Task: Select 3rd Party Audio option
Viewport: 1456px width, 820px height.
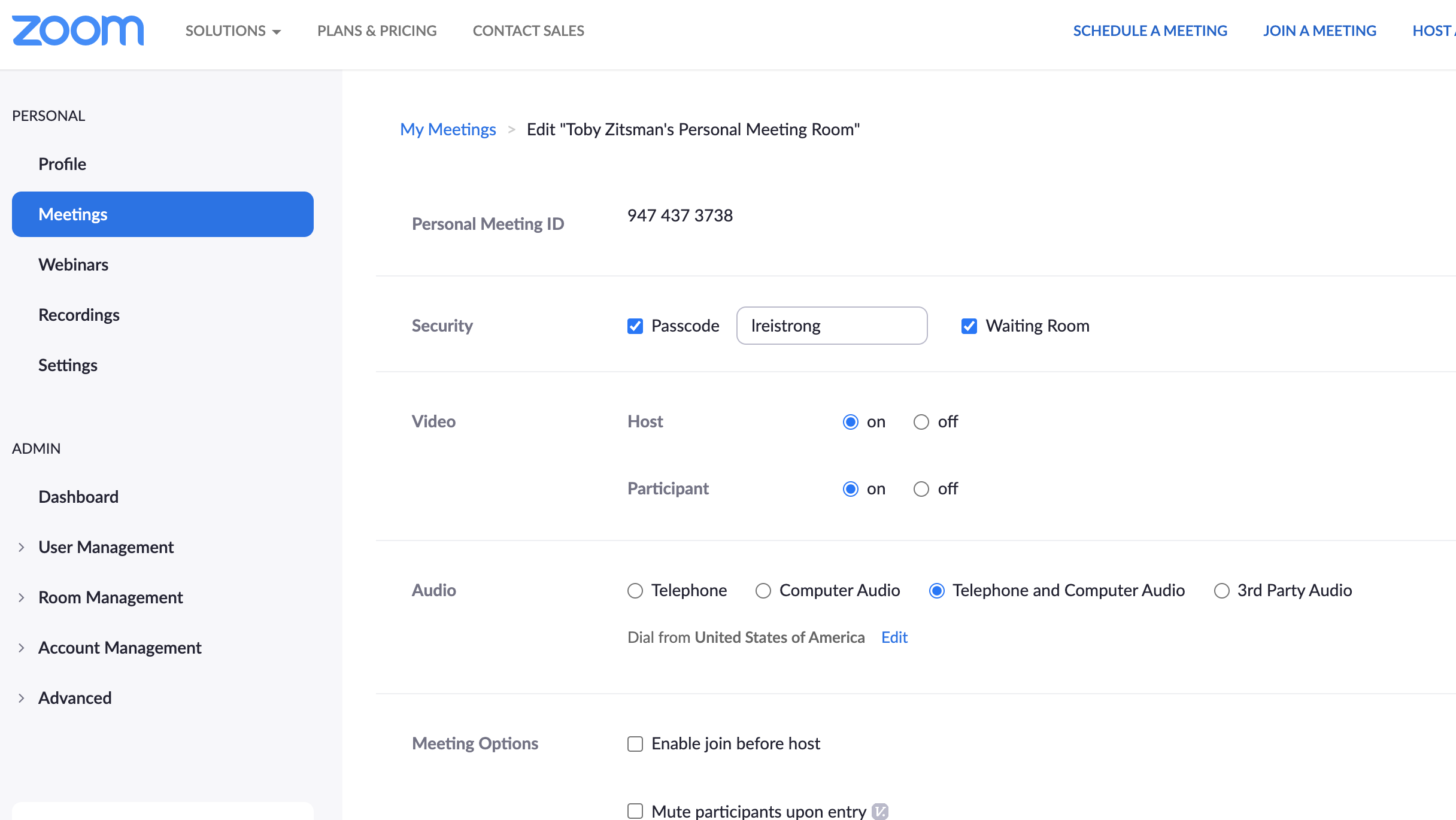Action: click(1221, 591)
